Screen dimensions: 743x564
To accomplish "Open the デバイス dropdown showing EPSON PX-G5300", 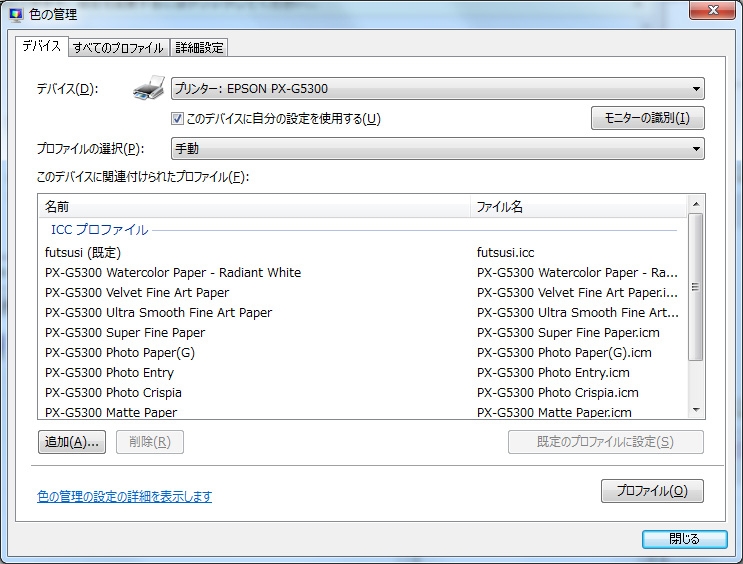I will [x=437, y=89].
